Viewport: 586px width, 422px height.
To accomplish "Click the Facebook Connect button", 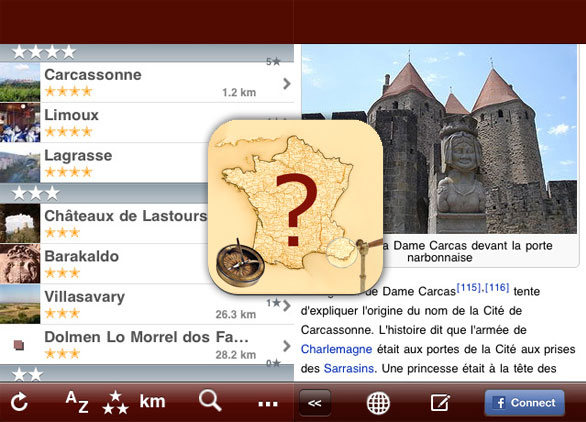I will [524, 403].
